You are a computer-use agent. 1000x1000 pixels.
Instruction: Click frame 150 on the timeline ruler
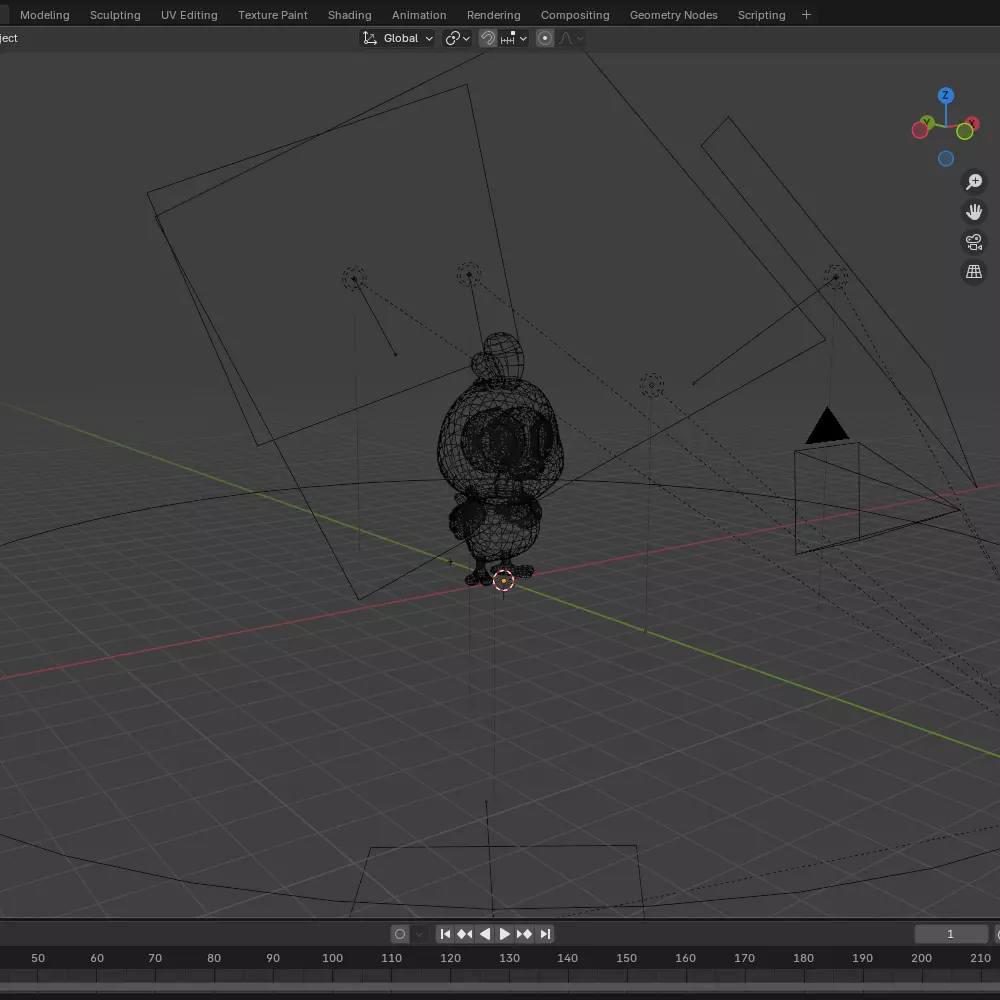coord(626,958)
